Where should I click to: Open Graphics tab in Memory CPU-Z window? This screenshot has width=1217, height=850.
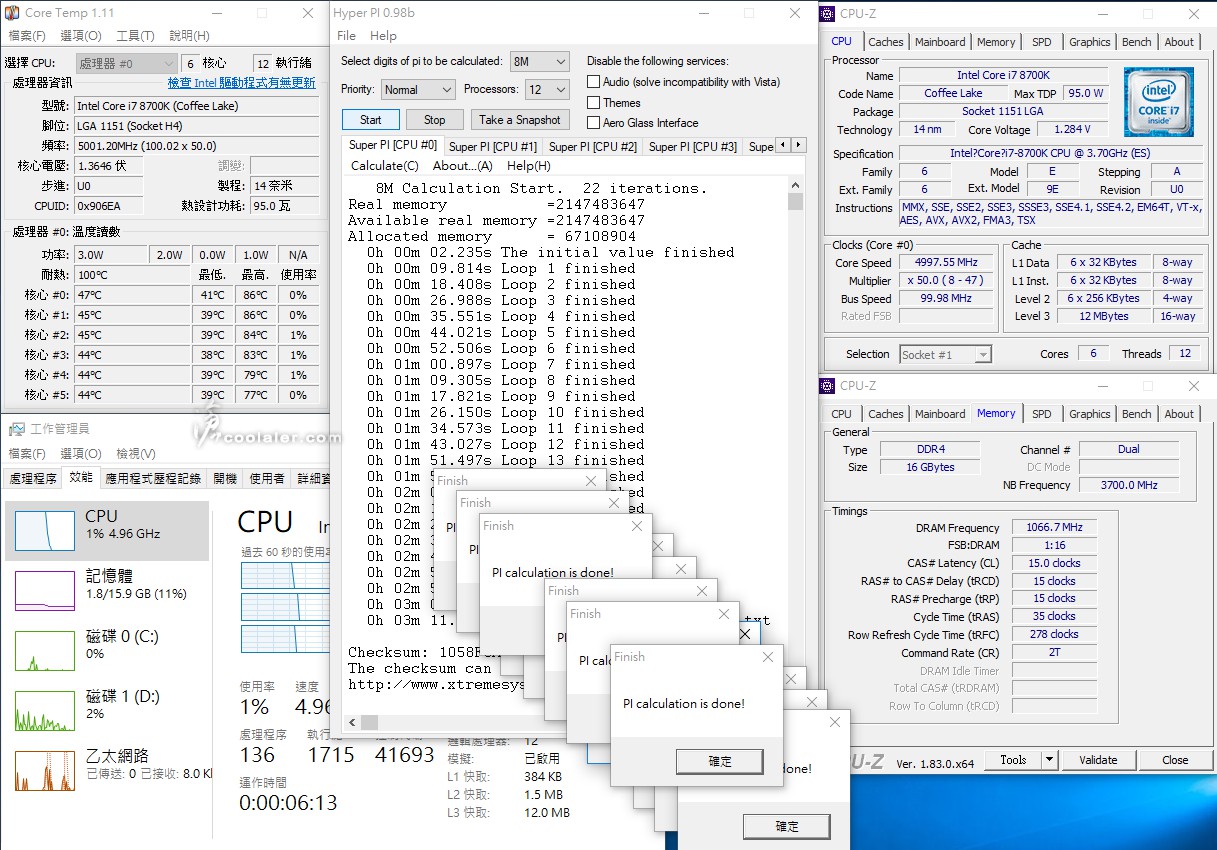1089,414
